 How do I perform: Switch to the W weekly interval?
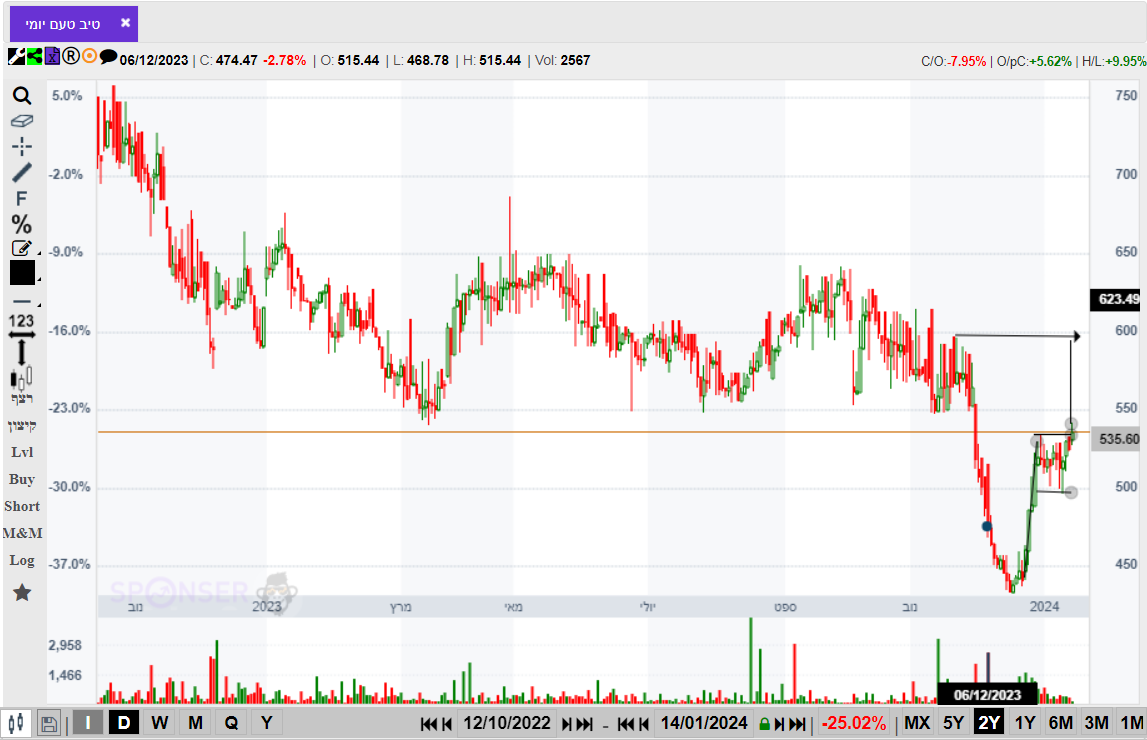pos(159,723)
